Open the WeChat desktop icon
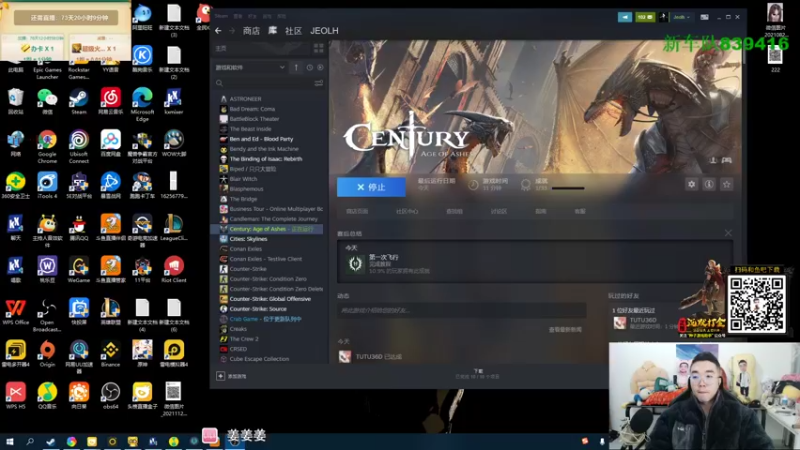 [x=47, y=102]
